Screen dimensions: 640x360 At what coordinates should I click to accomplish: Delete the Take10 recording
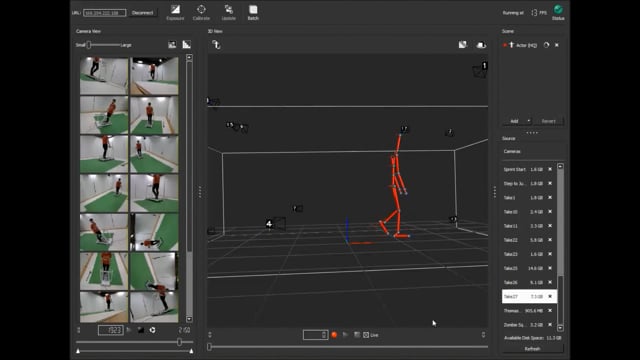[550, 212]
